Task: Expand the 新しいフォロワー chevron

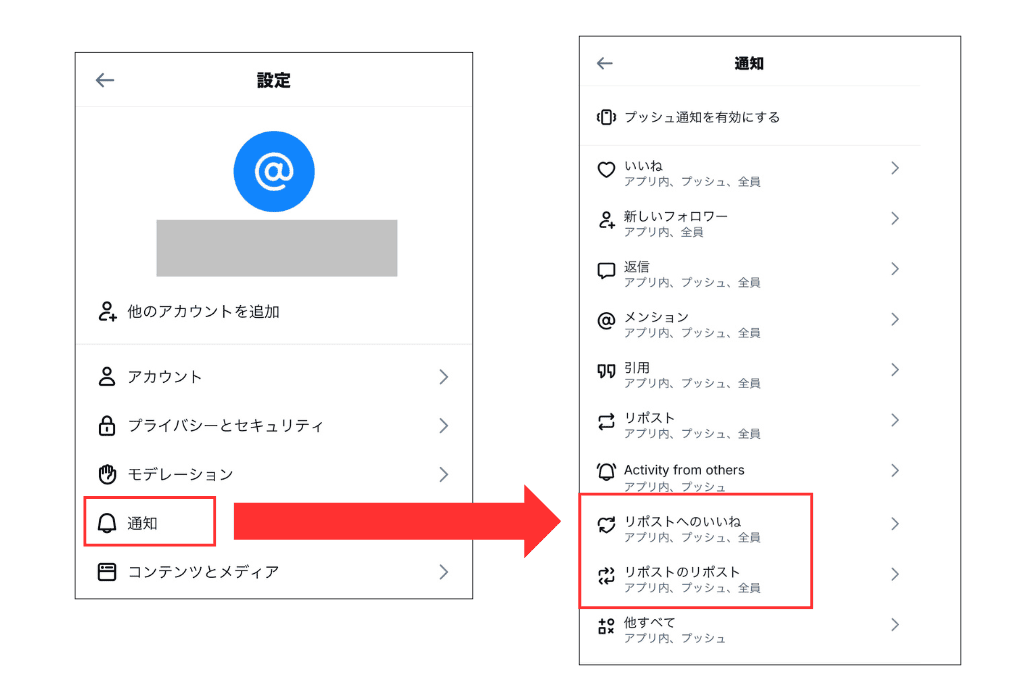Action: 895,219
